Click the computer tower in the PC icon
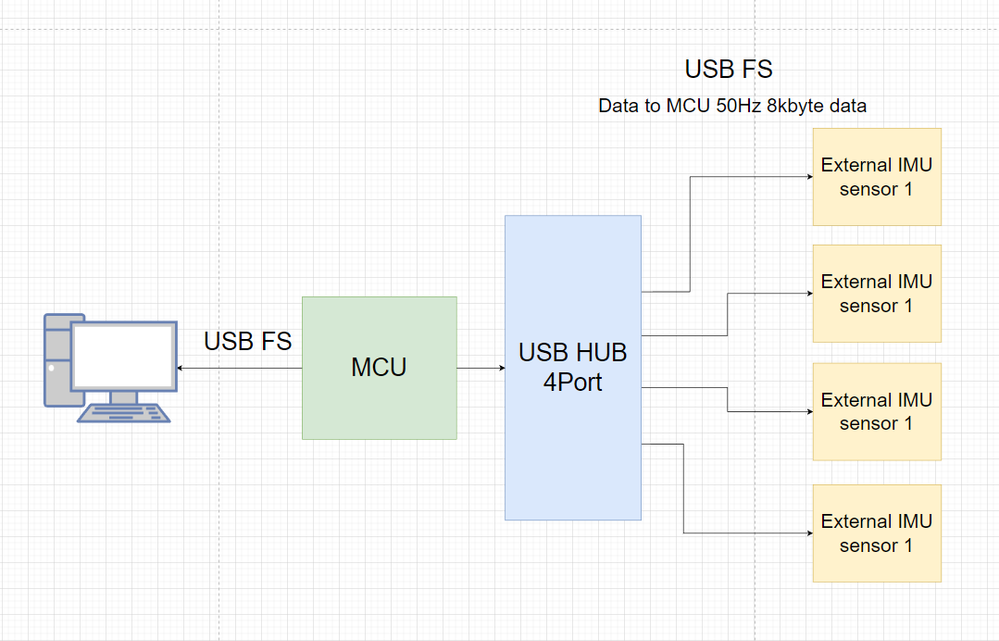Screen dimensions: 999x641 (57, 359)
